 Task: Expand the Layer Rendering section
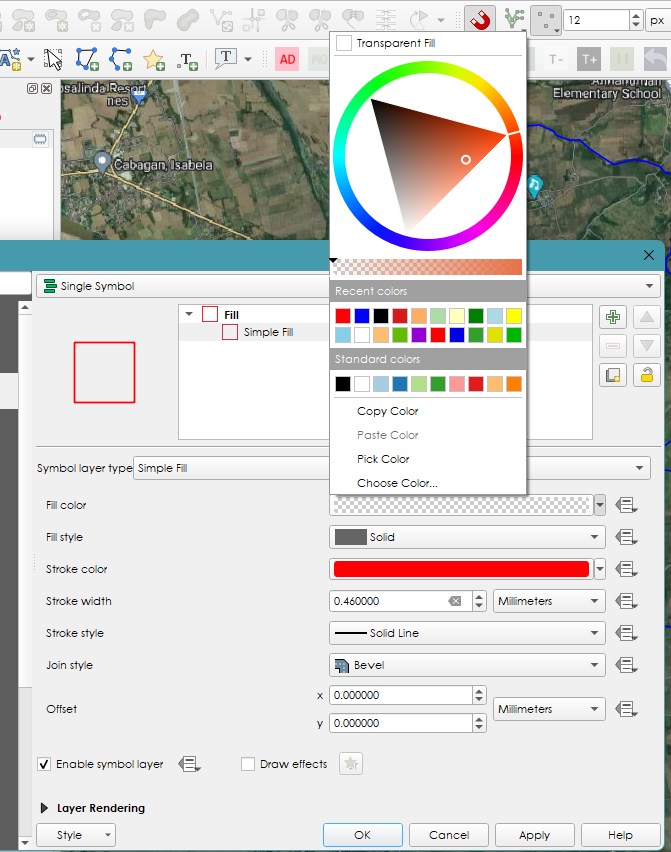45,808
